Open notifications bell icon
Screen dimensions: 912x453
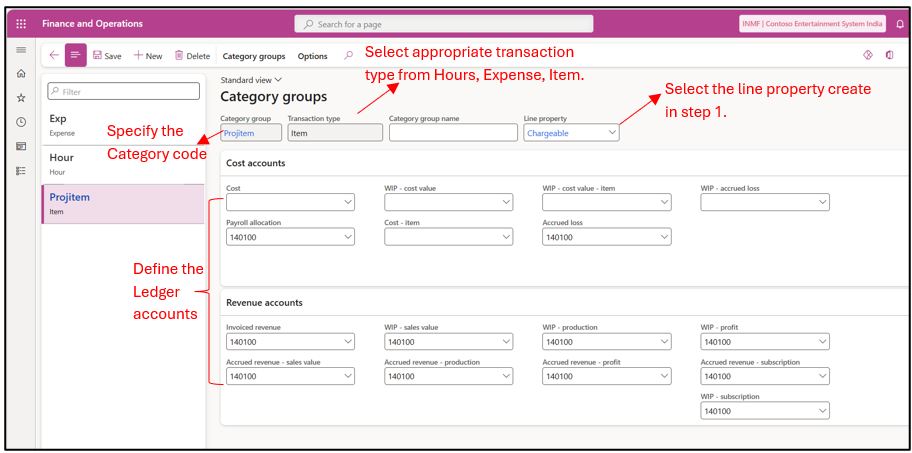tap(900, 24)
